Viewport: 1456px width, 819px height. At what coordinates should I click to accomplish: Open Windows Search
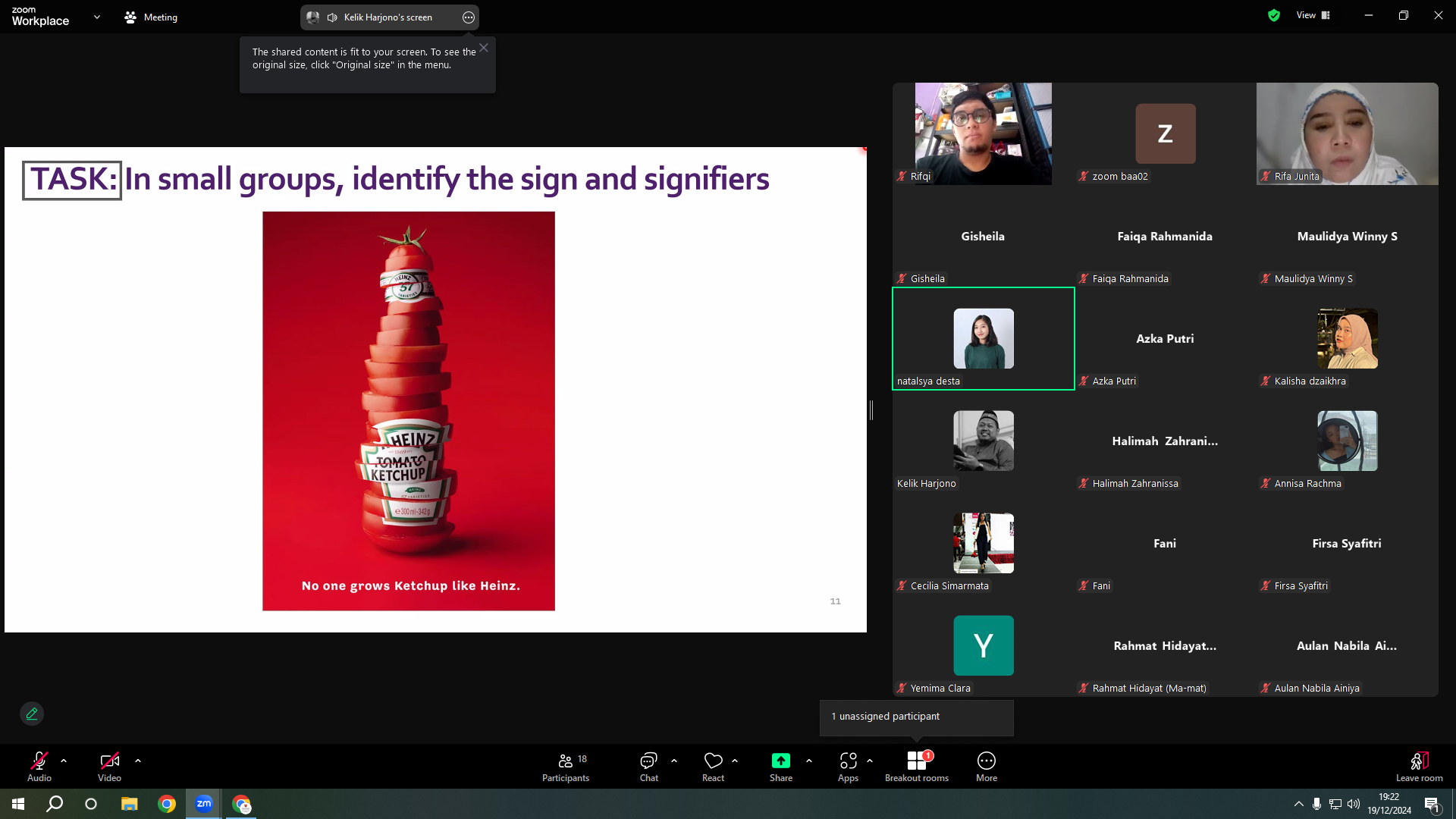[x=55, y=804]
